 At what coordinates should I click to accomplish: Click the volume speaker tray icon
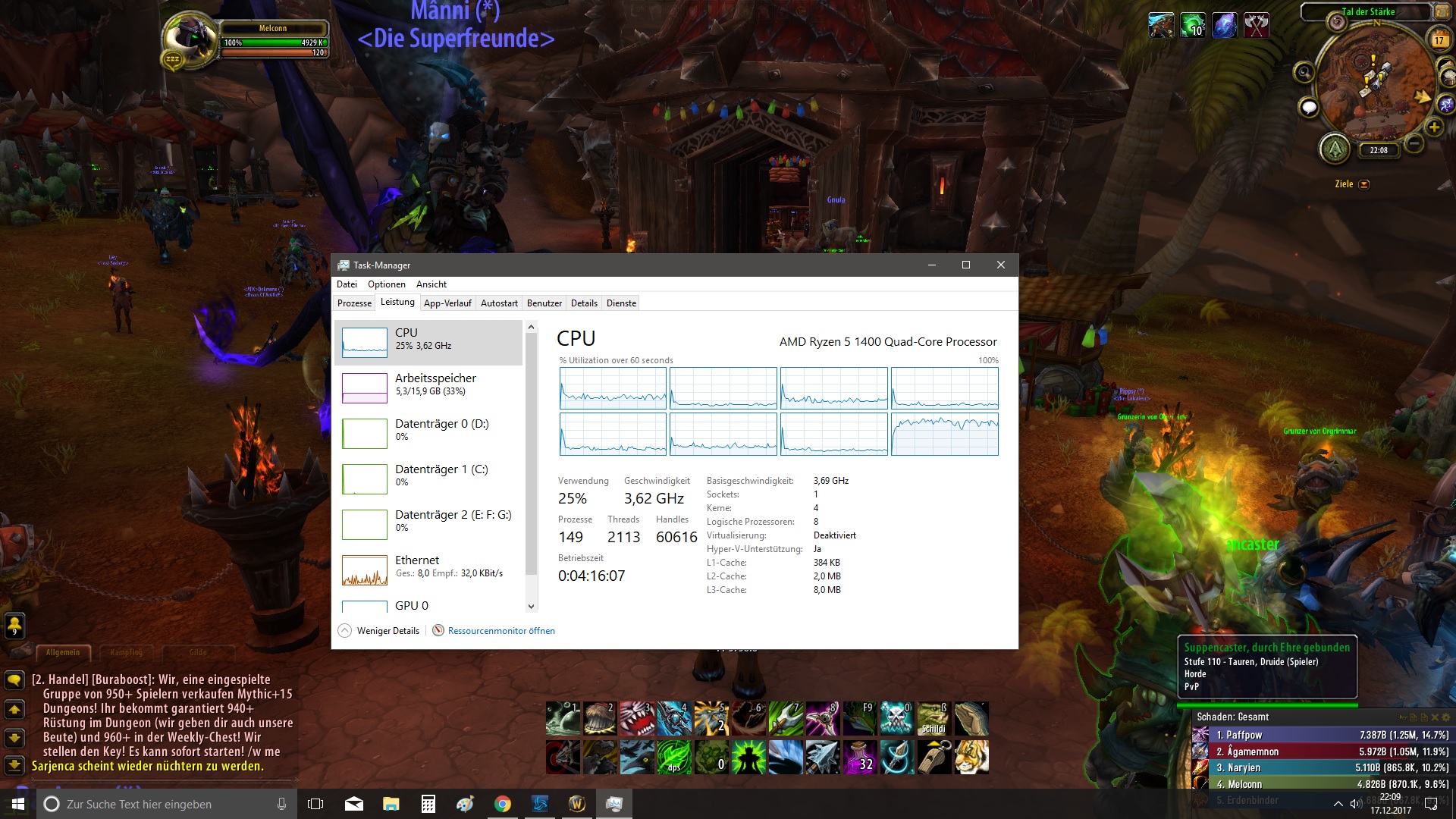pyautogui.click(x=1356, y=804)
